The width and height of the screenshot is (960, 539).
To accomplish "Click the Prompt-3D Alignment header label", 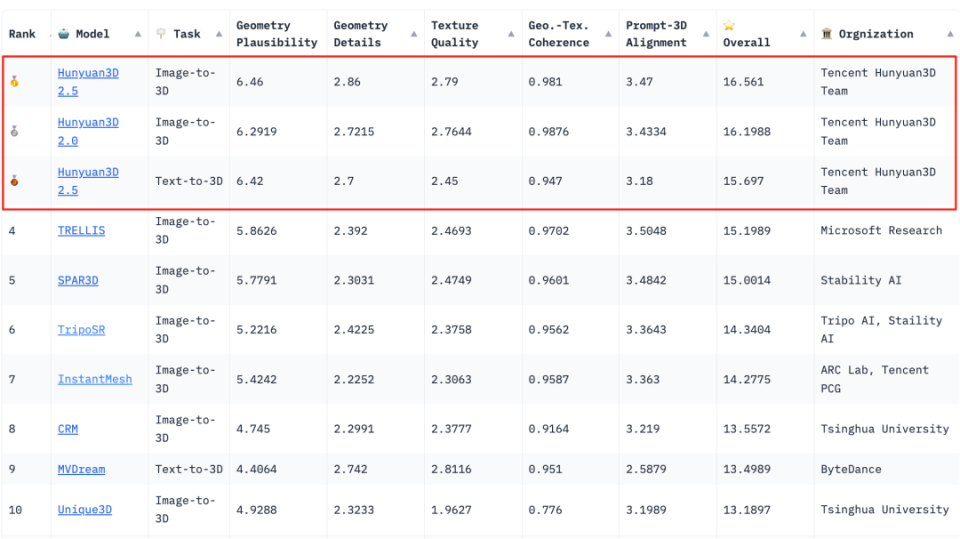I will [x=656, y=34].
